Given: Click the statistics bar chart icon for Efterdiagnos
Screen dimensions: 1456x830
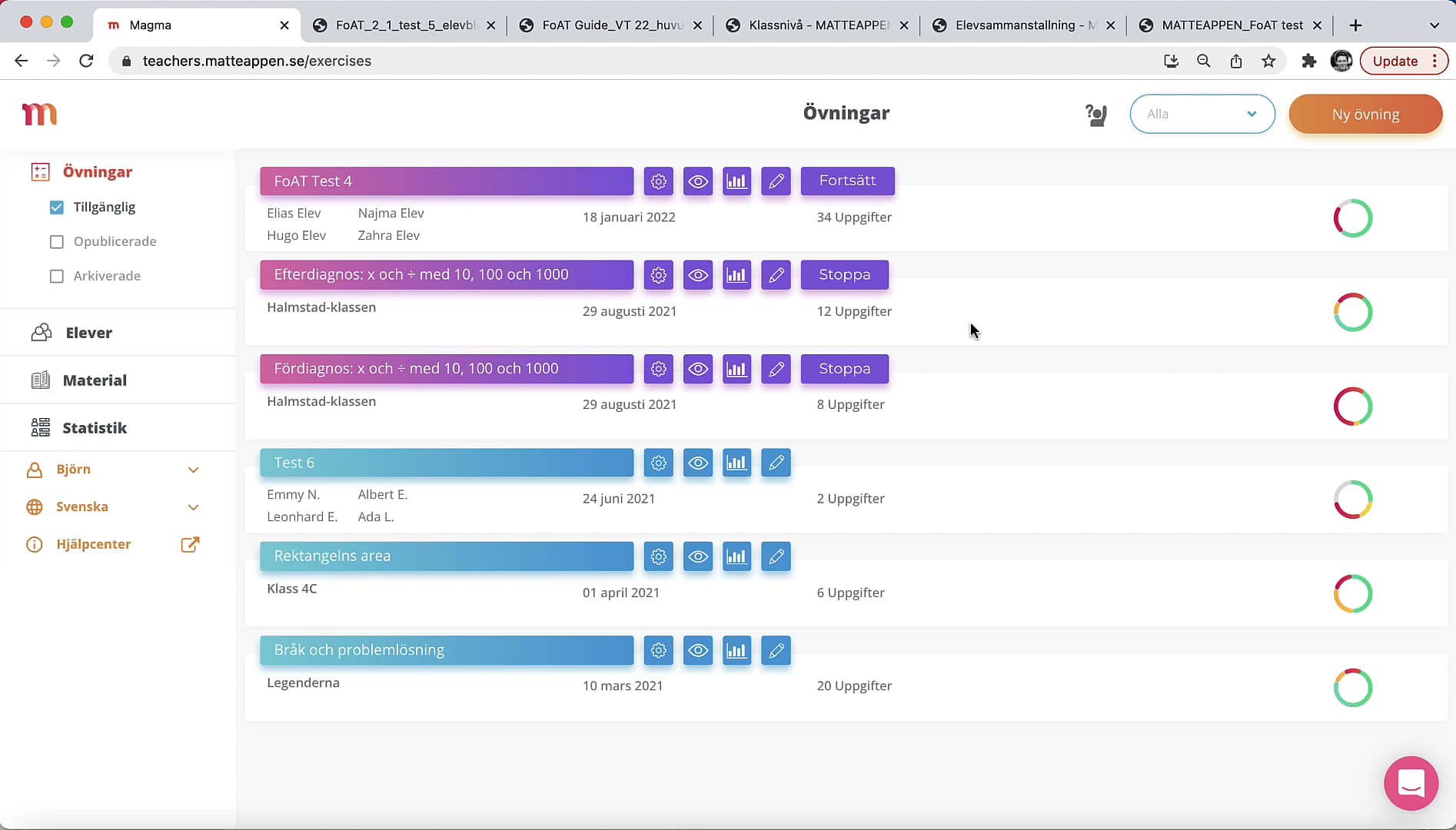Looking at the screenshot, I should tap(736, 275).
